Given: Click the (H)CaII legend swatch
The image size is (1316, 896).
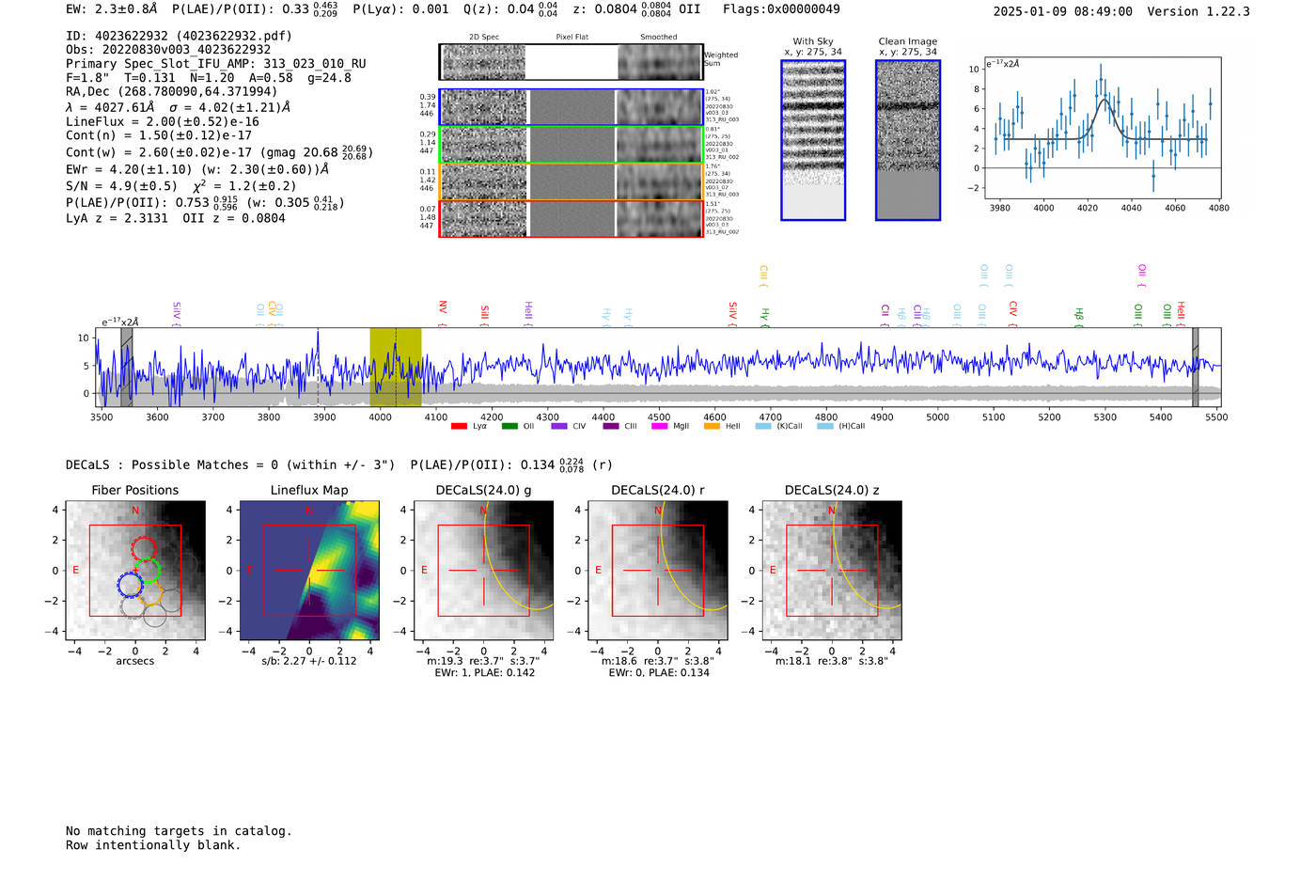Looking at the screenshot, I should tap(825, 426).
